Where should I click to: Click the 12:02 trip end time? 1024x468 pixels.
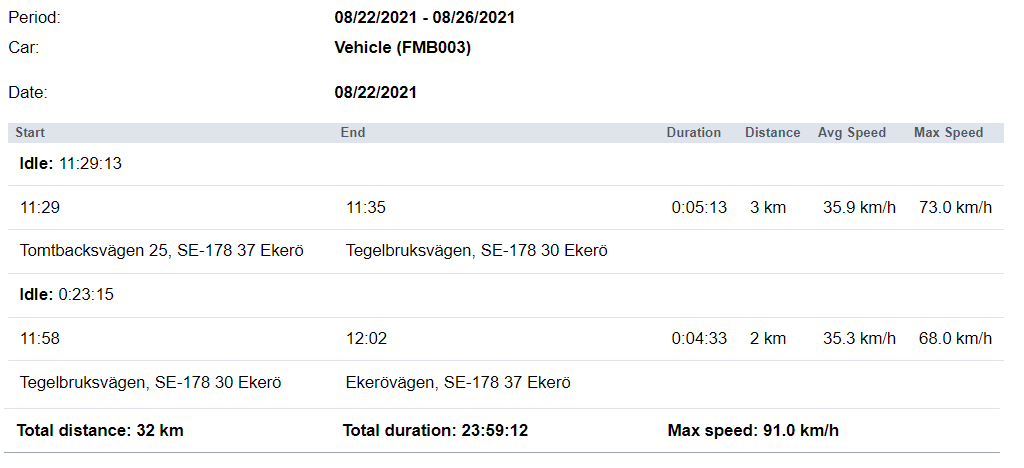pos(366,339)
